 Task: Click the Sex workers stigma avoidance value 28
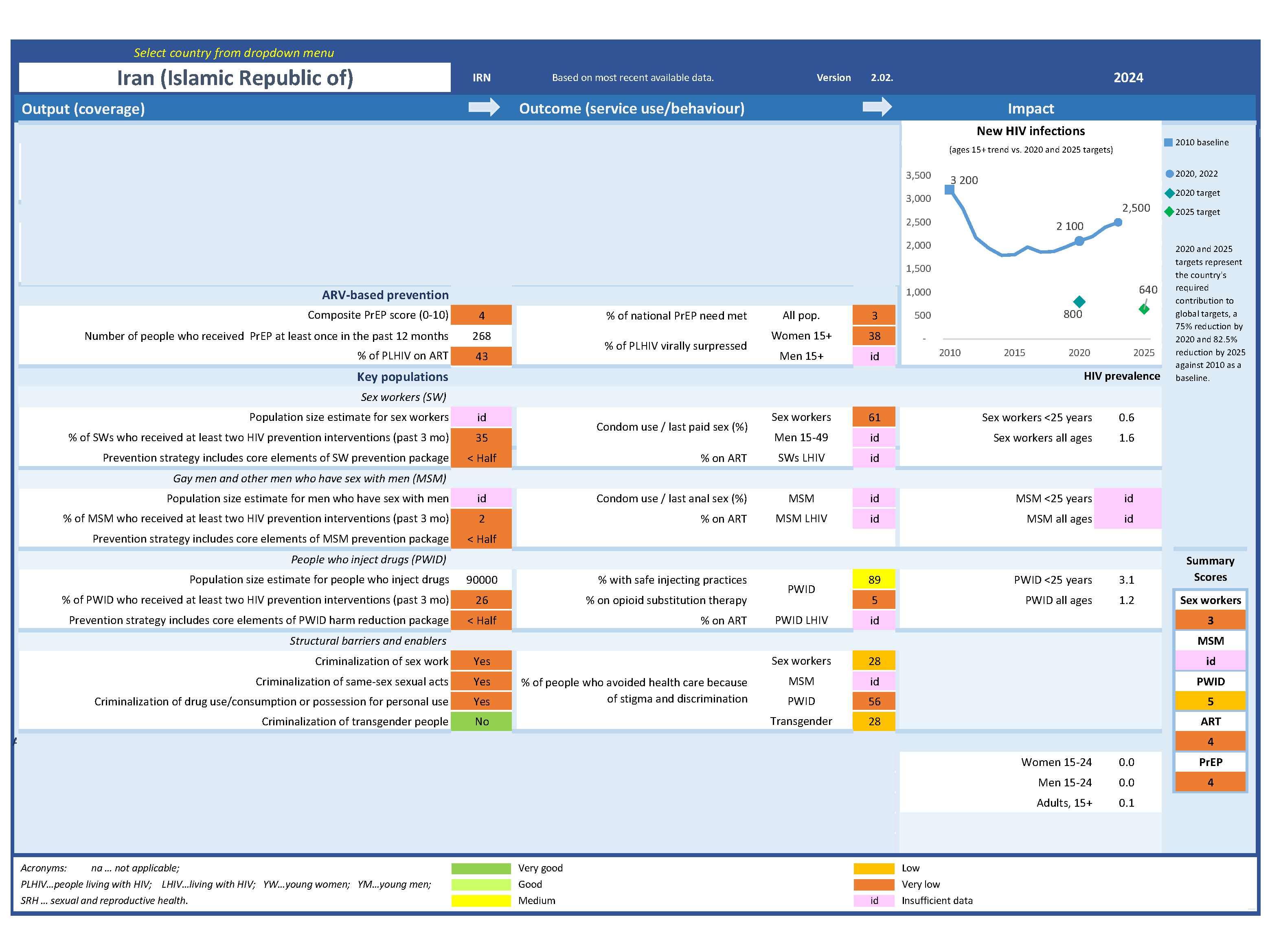874,661
